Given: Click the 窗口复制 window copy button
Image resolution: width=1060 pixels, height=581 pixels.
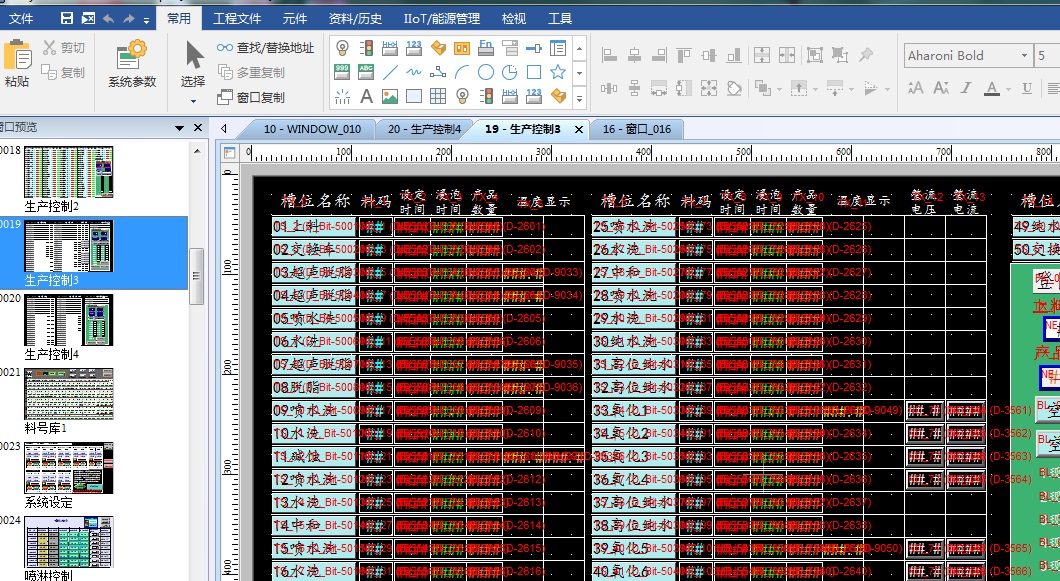Looking at the screenshot, I should pos(252,97).
